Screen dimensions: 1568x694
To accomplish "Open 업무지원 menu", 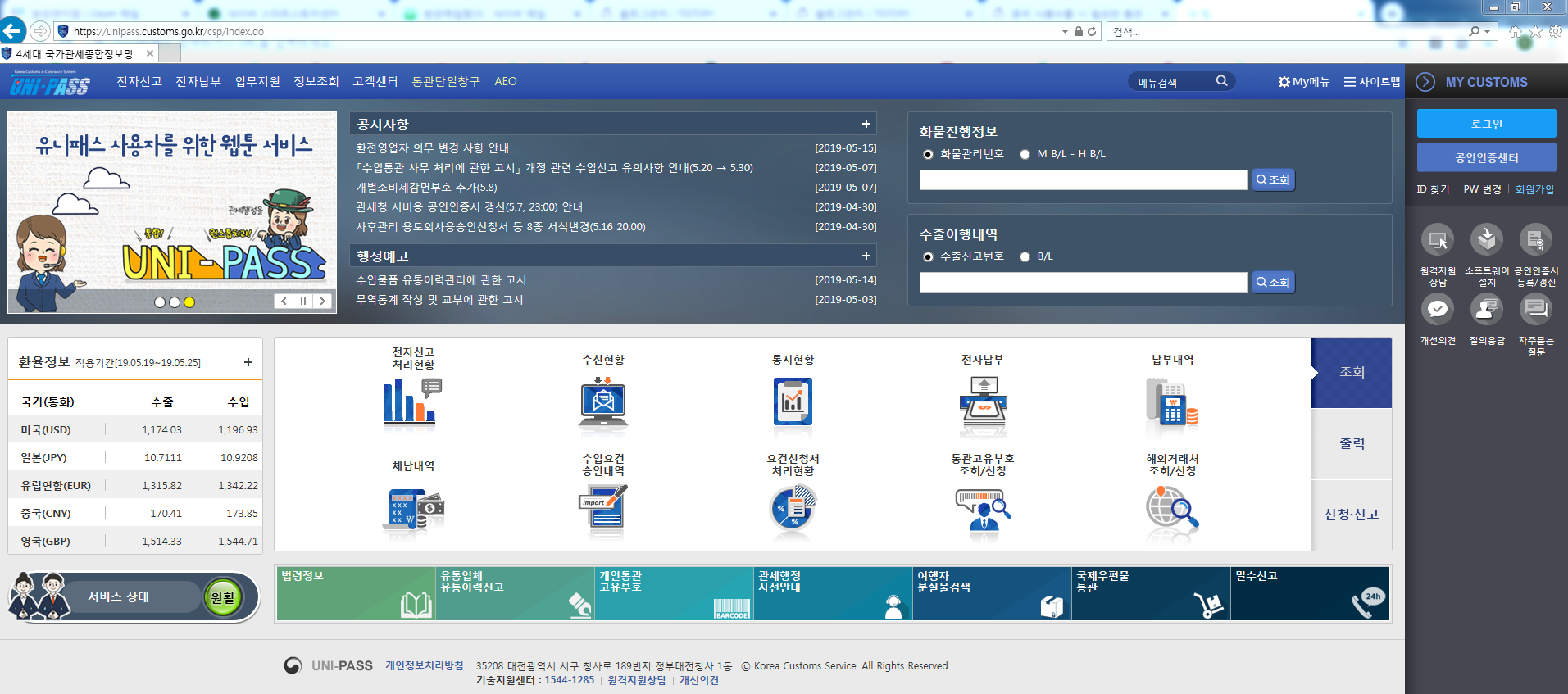I will tap(257, 81).
